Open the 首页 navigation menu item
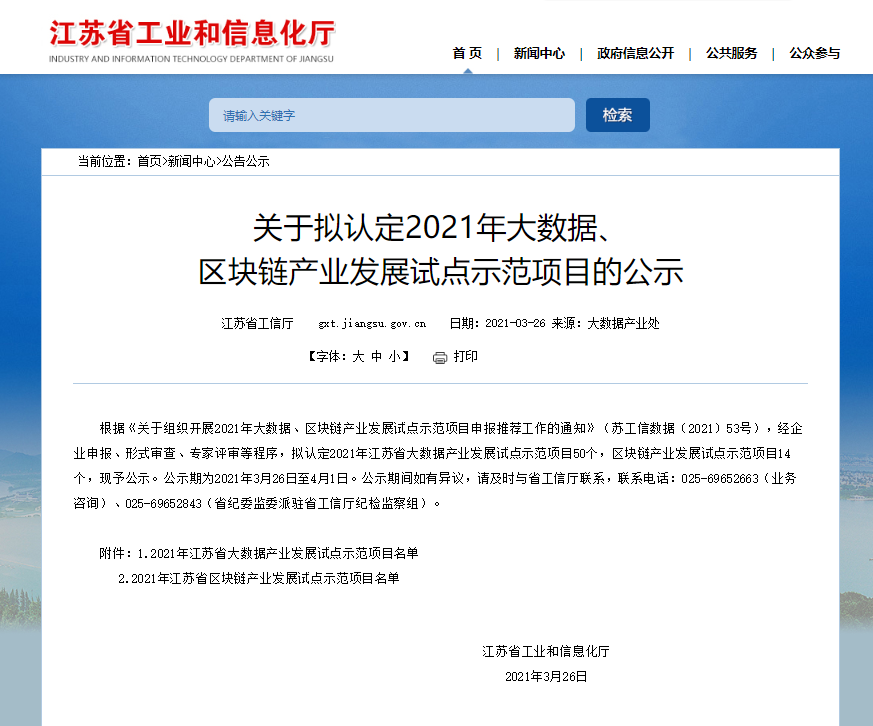 tap(467, 53)
